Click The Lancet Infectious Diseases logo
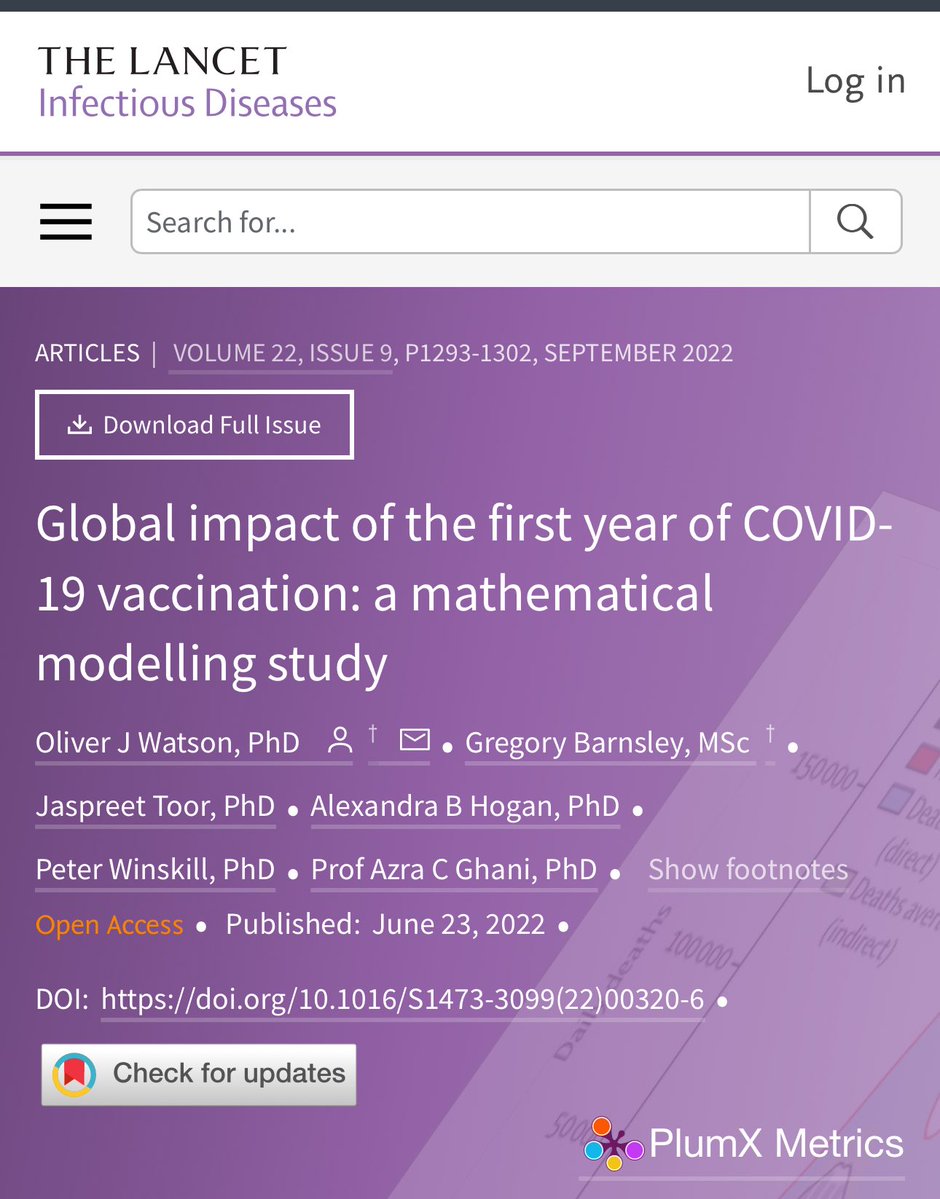This screenshot has height=1199, width=940. click(187, 82)
